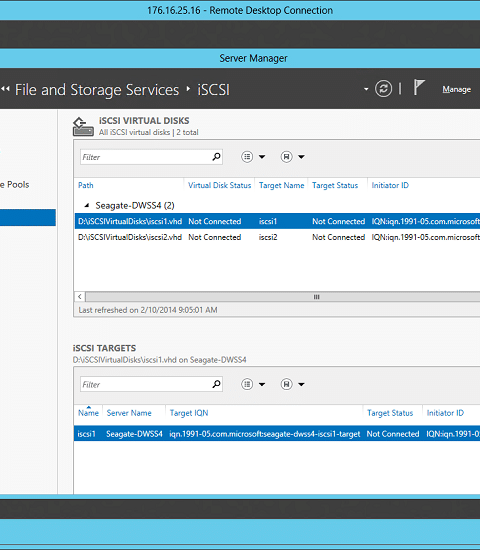Select the Pools sidebar item
Viewport: 480px width, 550px height.
[15, 185]
